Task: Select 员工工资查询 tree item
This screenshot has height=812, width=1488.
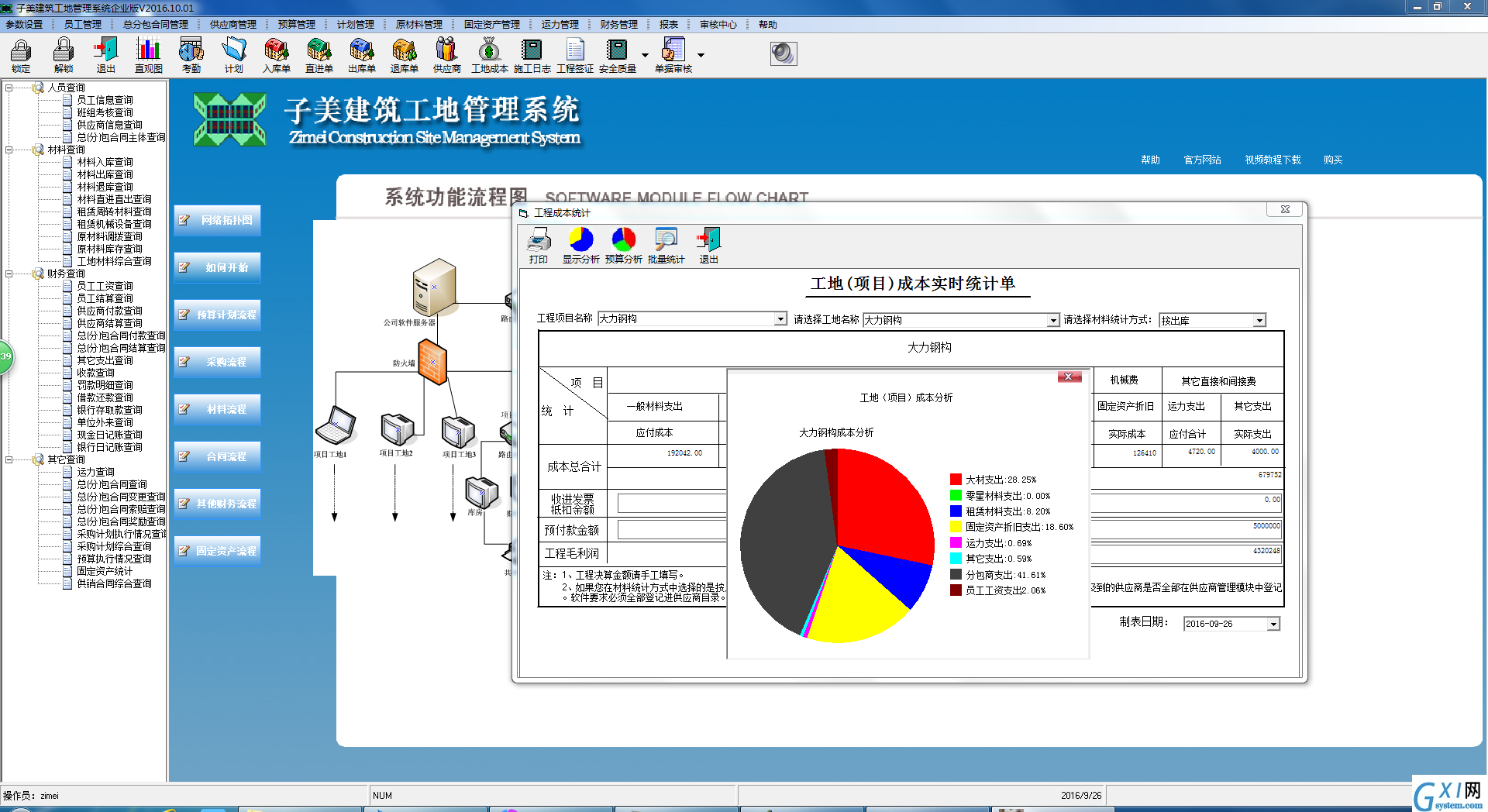Action: coord(105,286)
